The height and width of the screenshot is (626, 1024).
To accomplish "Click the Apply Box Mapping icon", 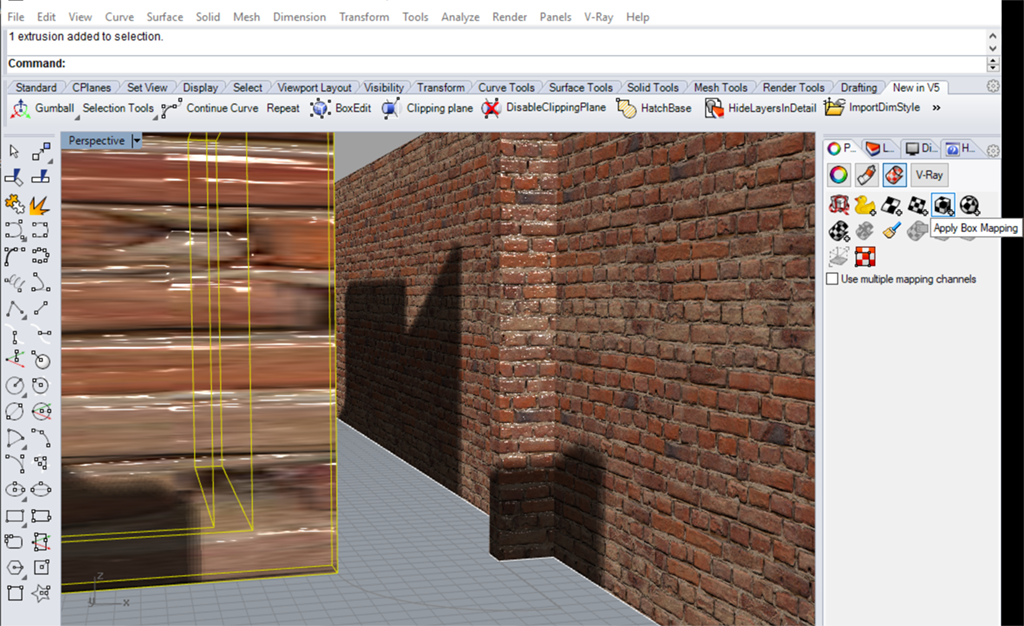I will (943, 205).
